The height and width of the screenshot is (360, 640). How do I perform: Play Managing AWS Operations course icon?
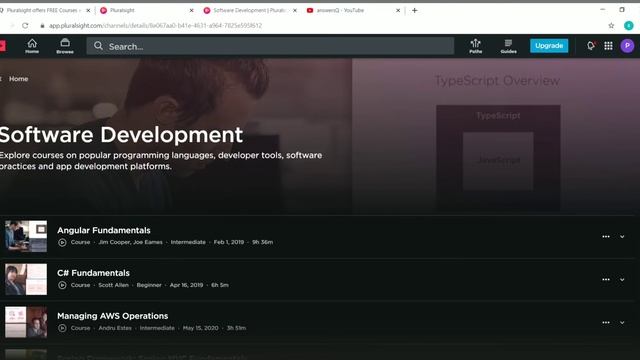(x=62, y=328)
